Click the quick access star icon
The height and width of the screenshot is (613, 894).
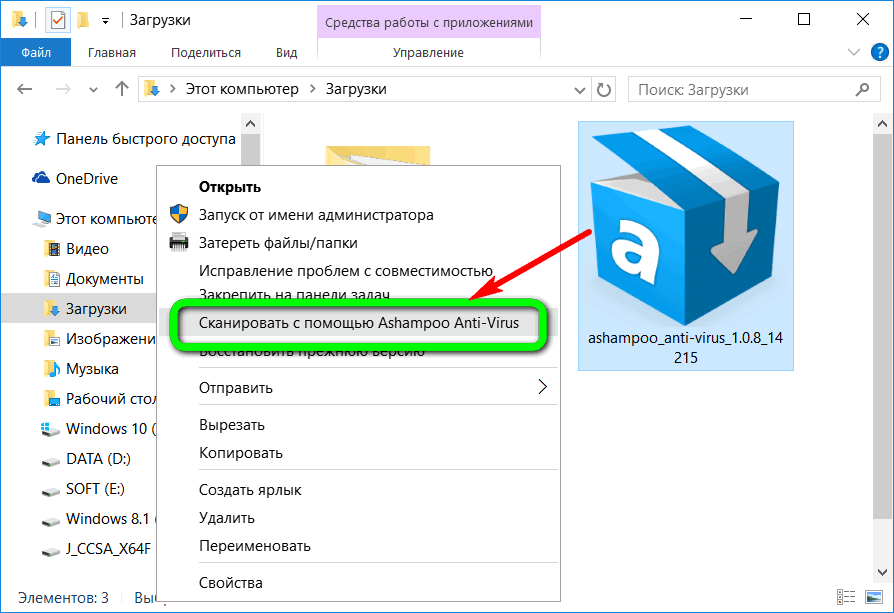coord(41,139)
